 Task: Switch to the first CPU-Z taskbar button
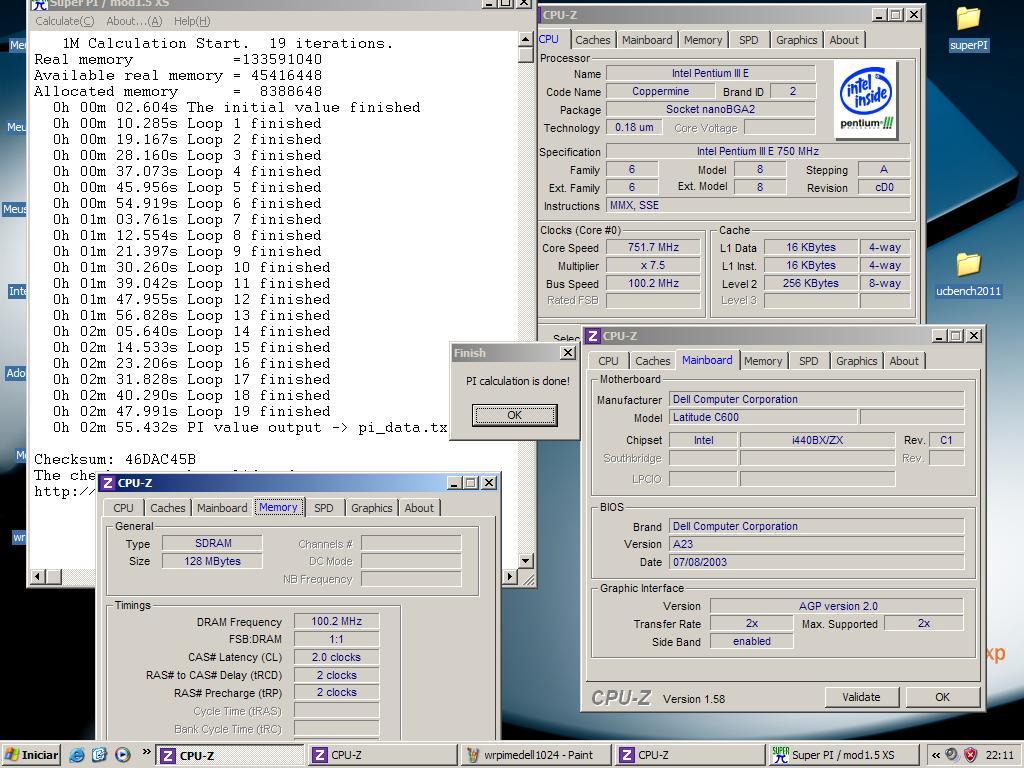coord(229,755)
